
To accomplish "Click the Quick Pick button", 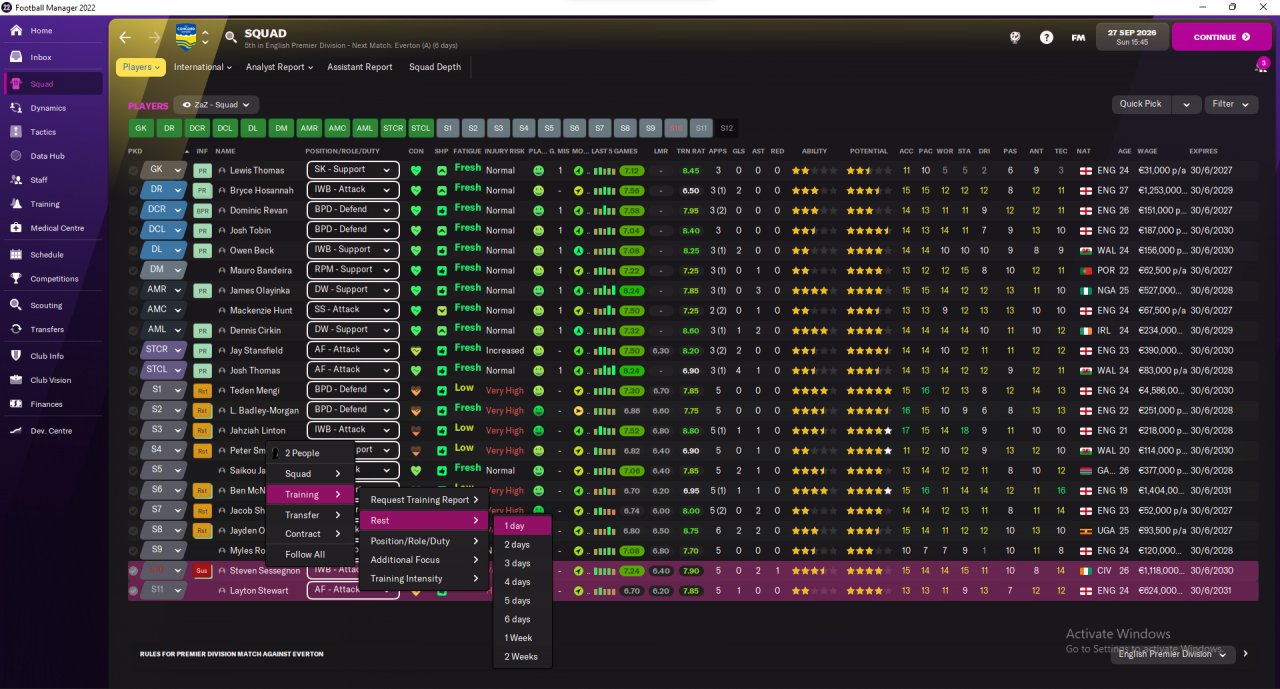I will pos(1141,104).
